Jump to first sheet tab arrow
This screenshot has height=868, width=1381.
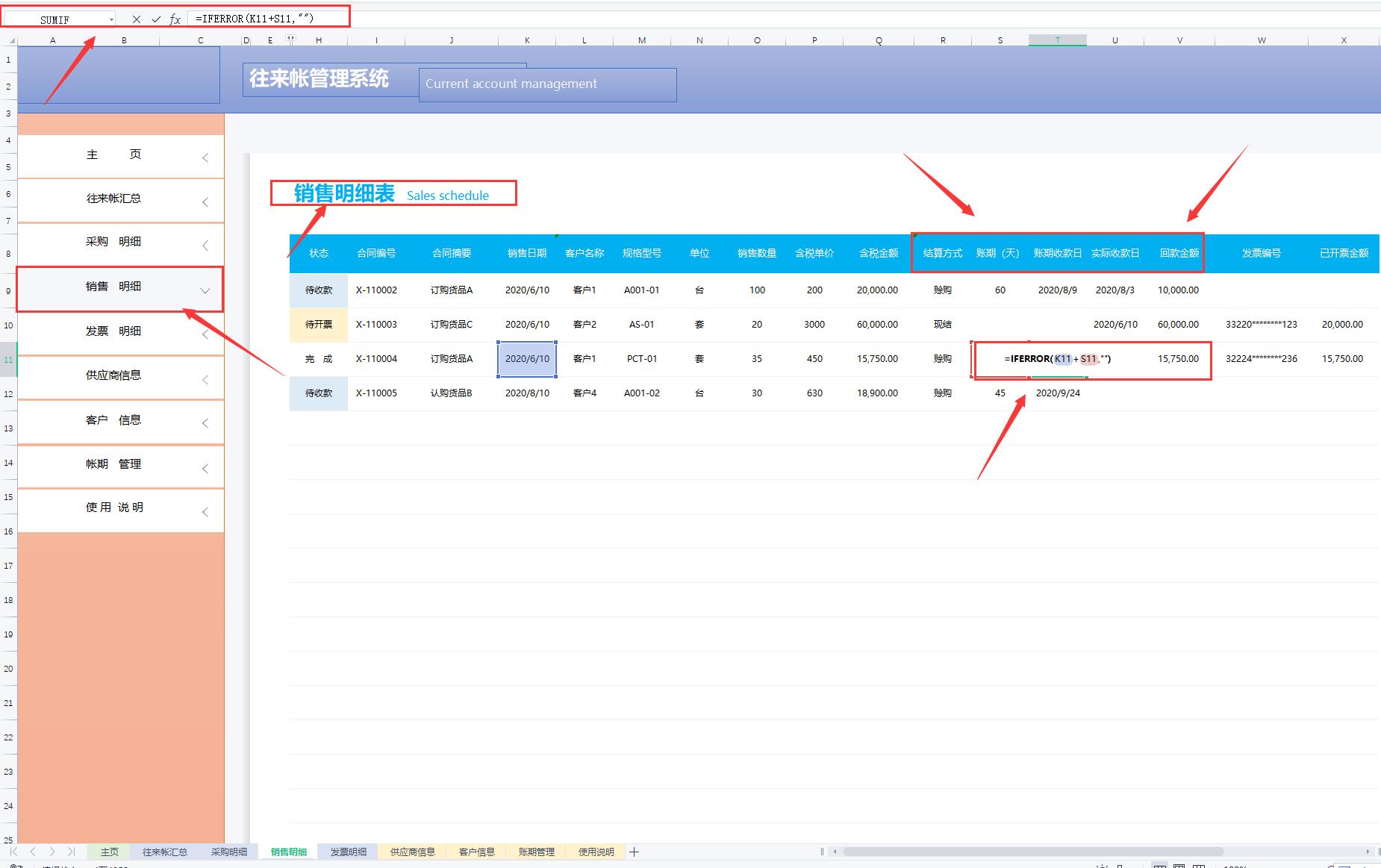14,852
